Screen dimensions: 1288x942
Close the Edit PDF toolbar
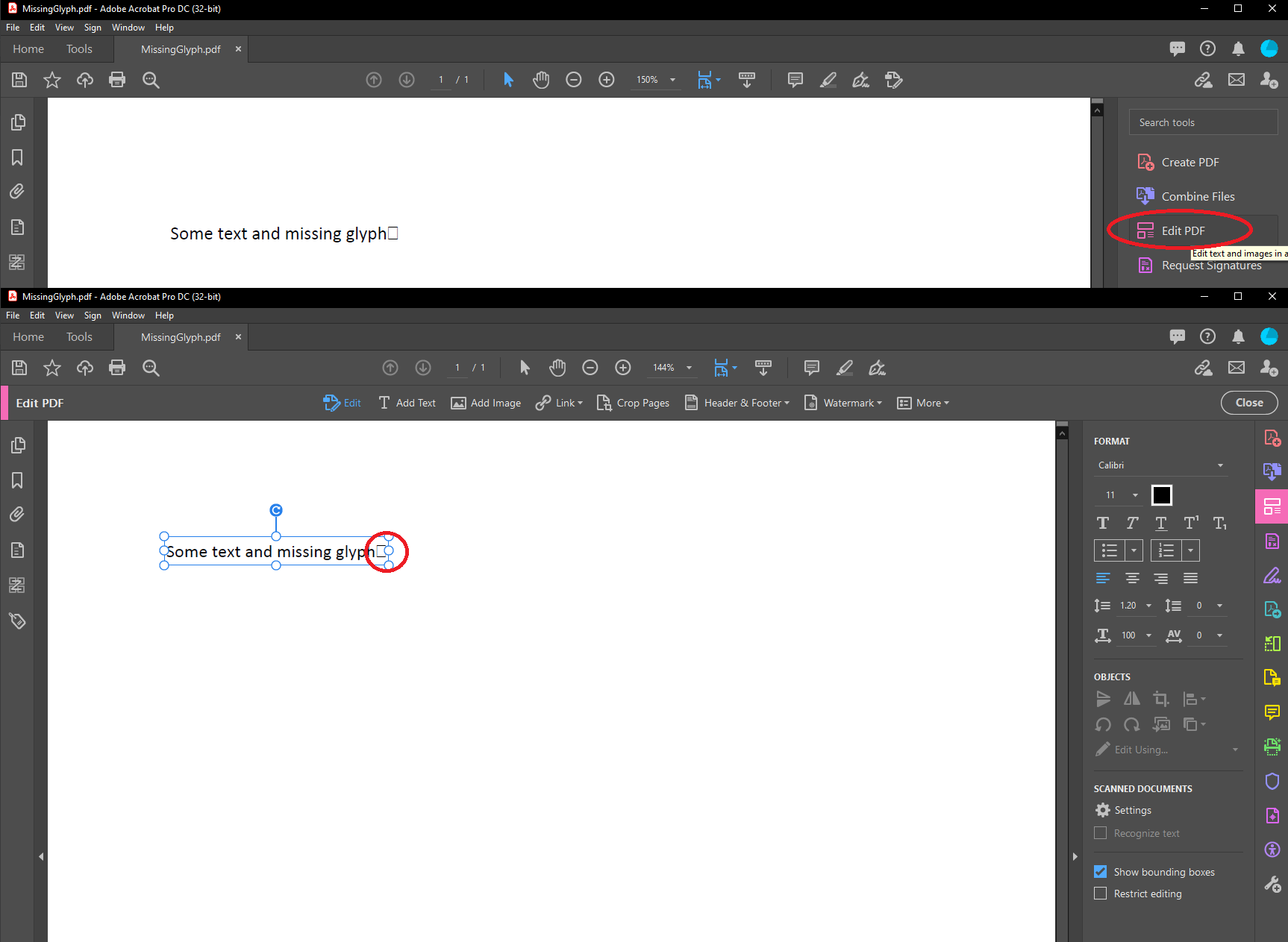coord(1248,403)
